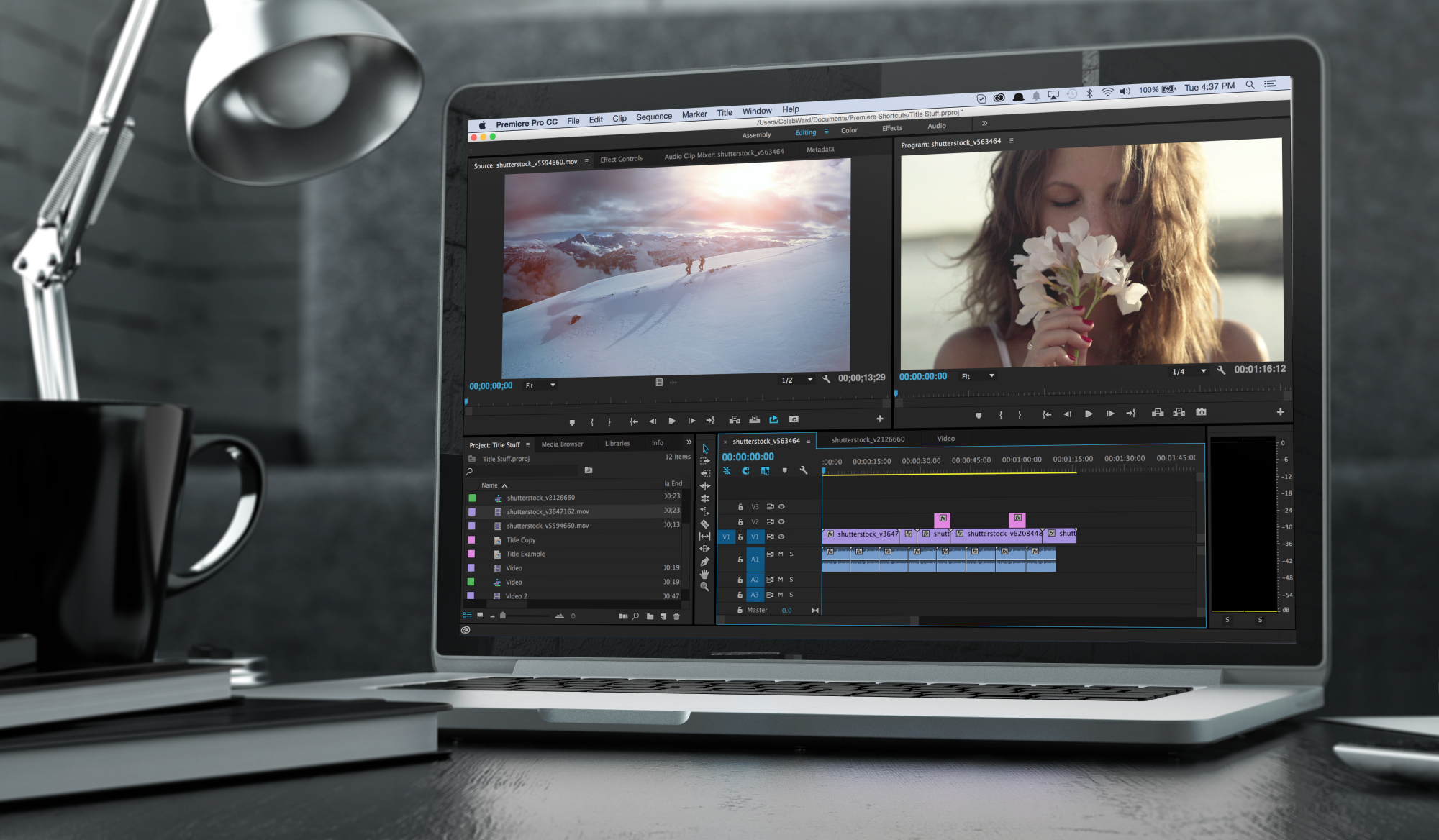Open the timeline wrench settings icon
The height and width of the screenshot is (840, 1439).
click(804, 470)
